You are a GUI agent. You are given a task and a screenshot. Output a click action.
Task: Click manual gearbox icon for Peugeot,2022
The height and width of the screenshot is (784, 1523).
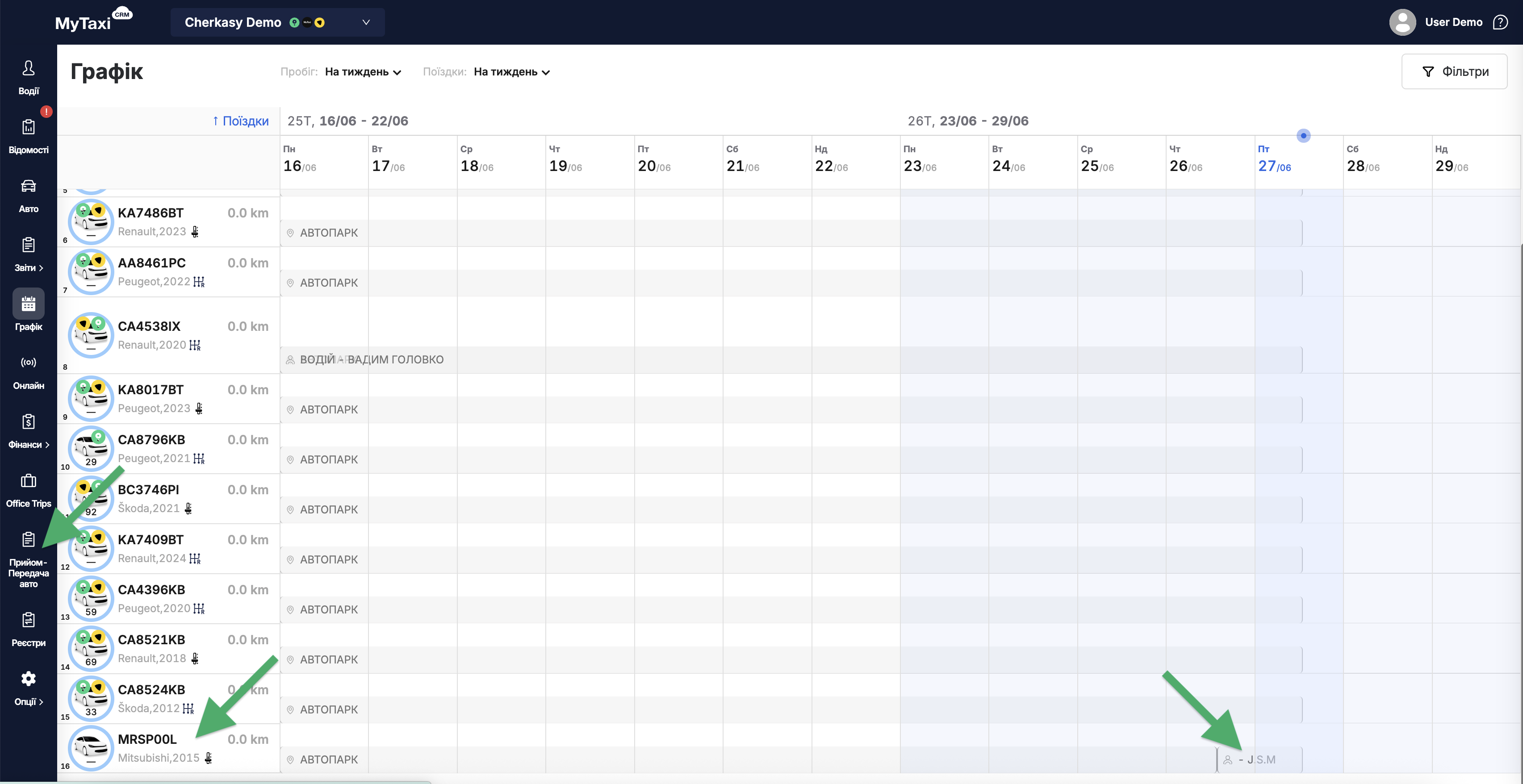click(199, 282)
